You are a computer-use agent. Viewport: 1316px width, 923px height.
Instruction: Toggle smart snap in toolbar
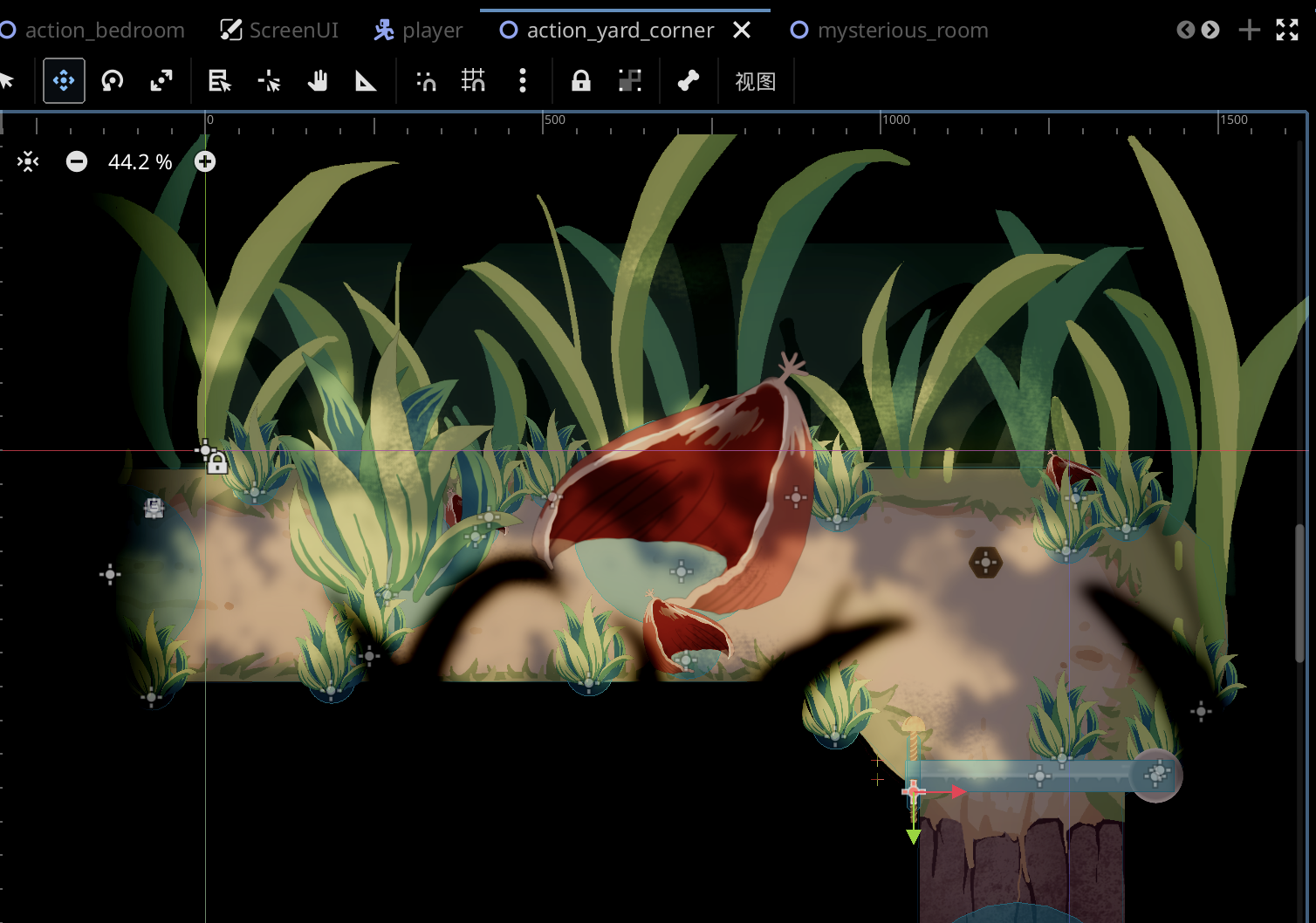[426, 81]
